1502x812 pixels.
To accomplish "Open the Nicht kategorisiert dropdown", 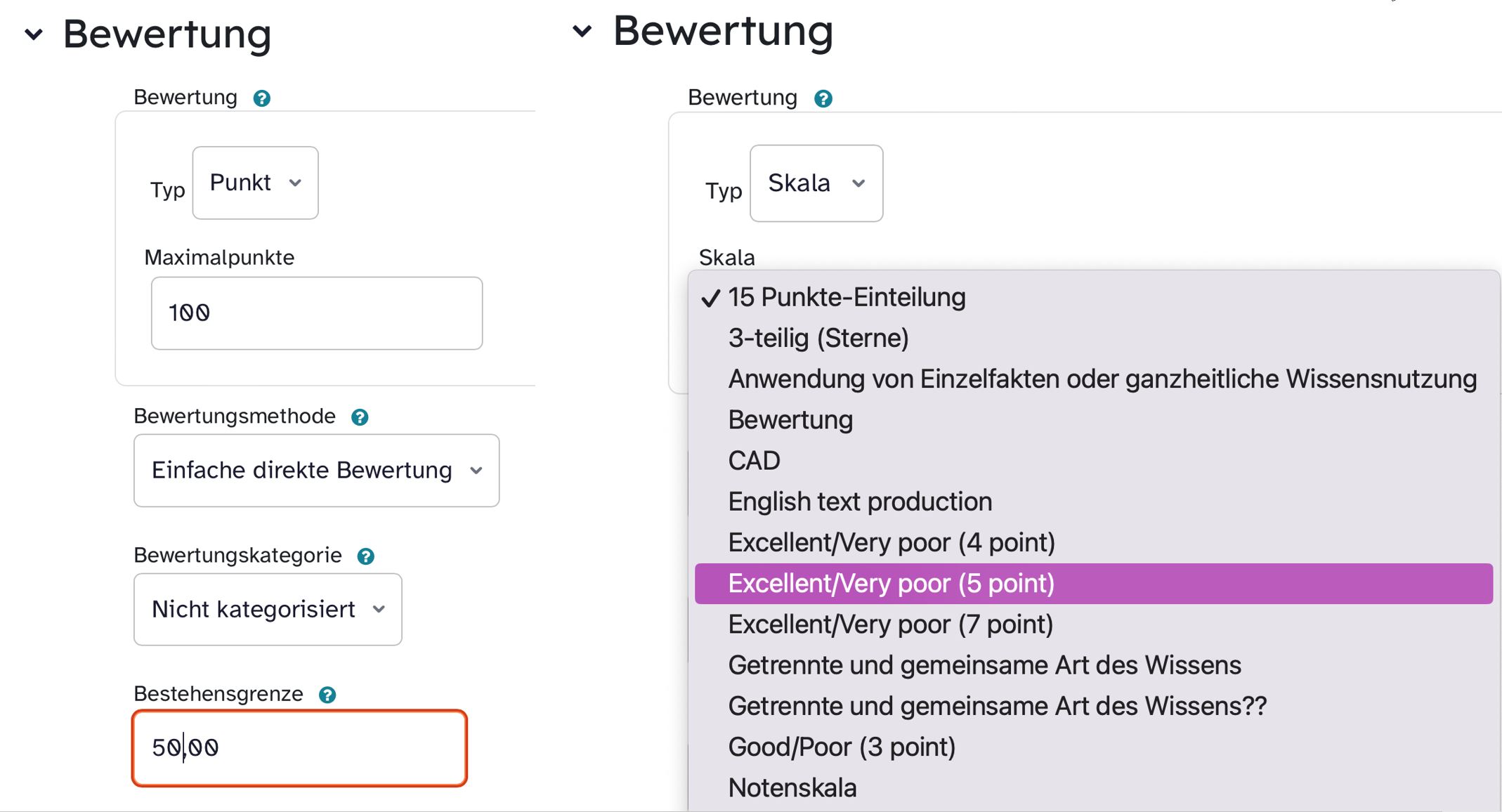I will click(x=268, y=609).
